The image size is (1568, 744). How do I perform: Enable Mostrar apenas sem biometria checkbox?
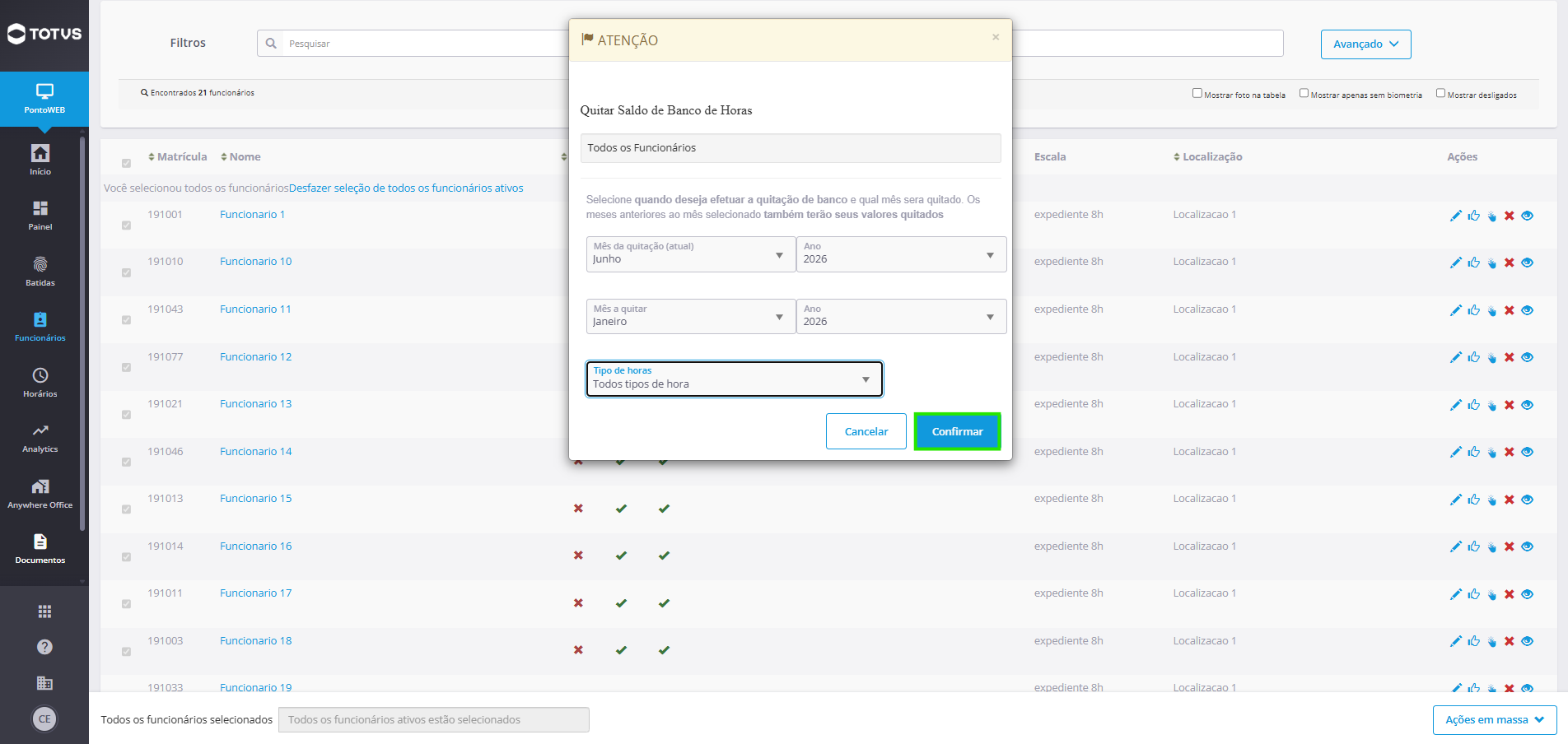[1304, 93]
